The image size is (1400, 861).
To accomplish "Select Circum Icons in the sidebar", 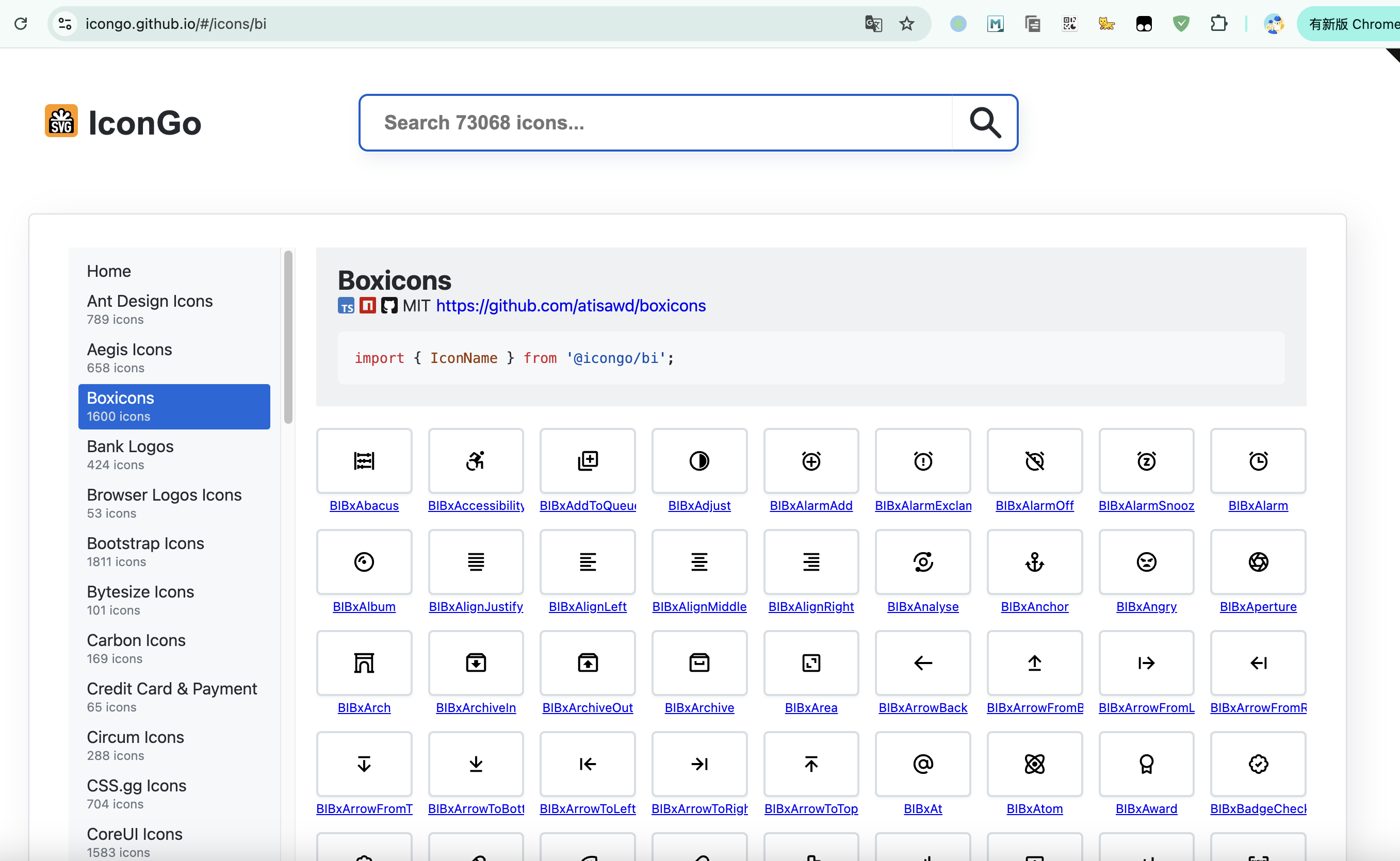I will pyautogui.click(x=174, y=746).
